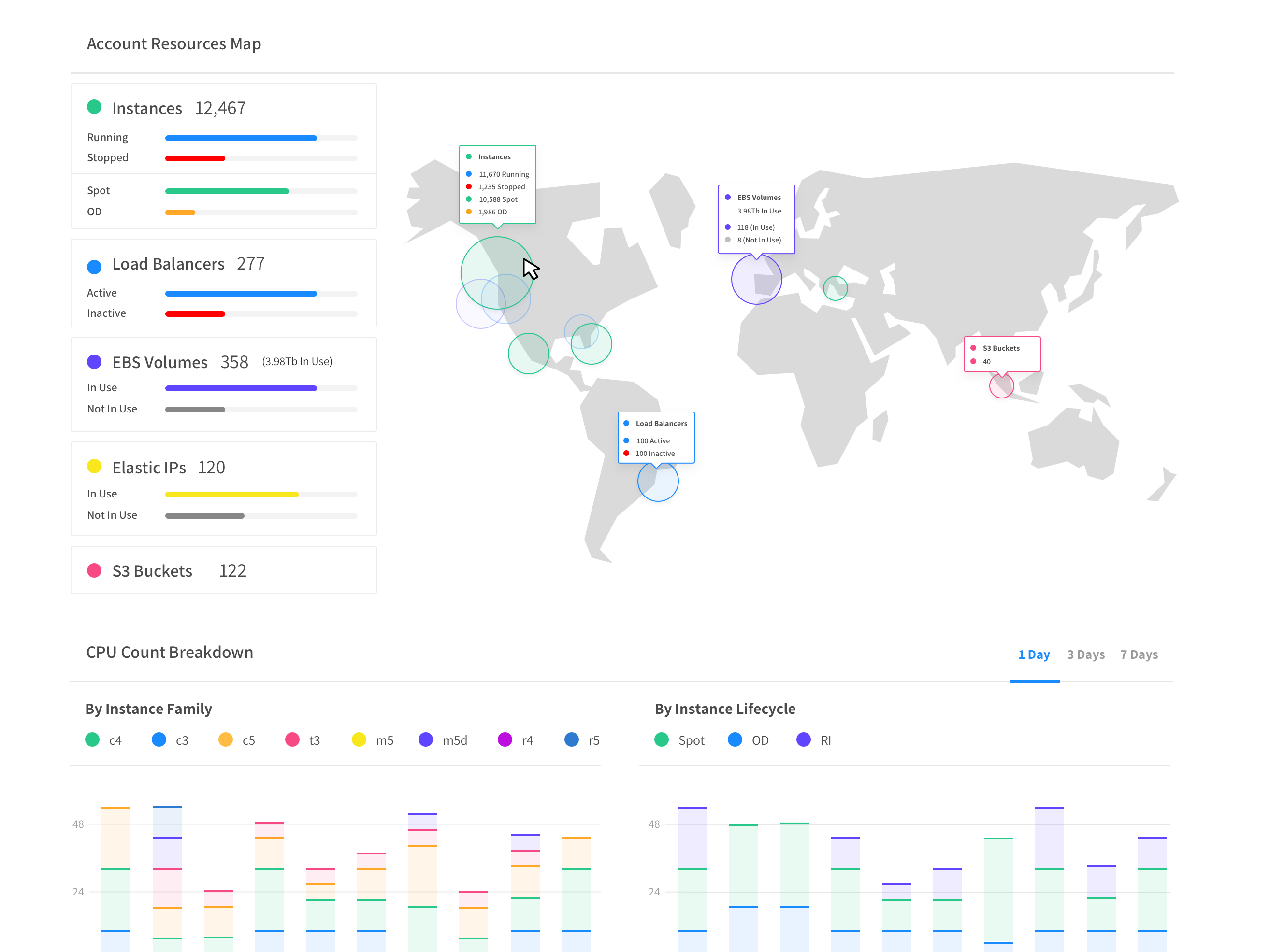Click the 1 Day time range option
Screen dimensions: 1270x952
point(1034,654)
